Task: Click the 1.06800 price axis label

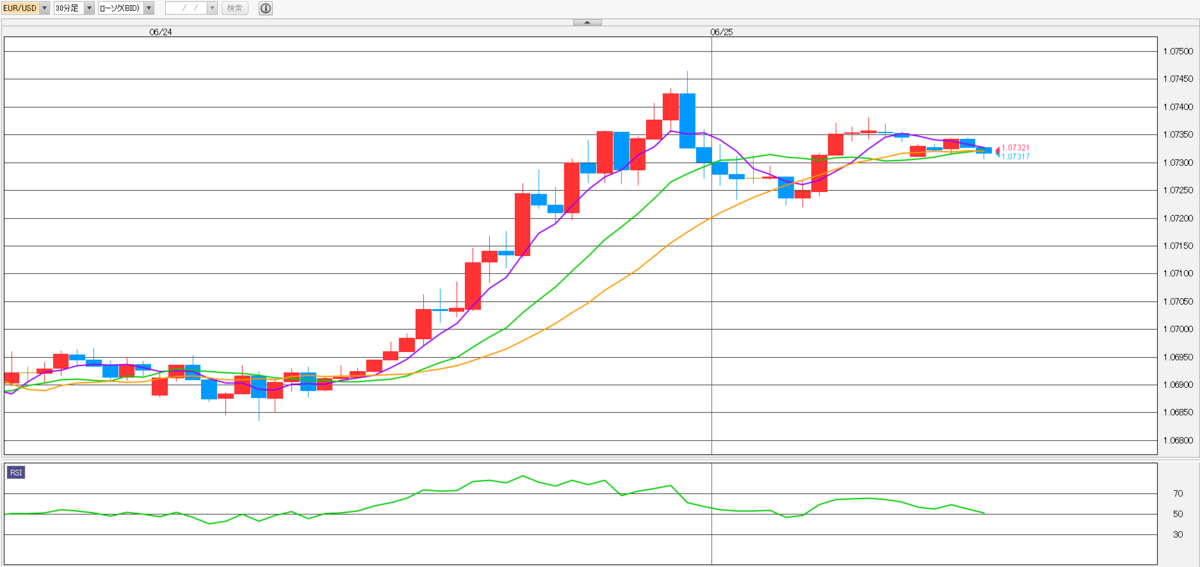Action: click(x=1176, y=440)
